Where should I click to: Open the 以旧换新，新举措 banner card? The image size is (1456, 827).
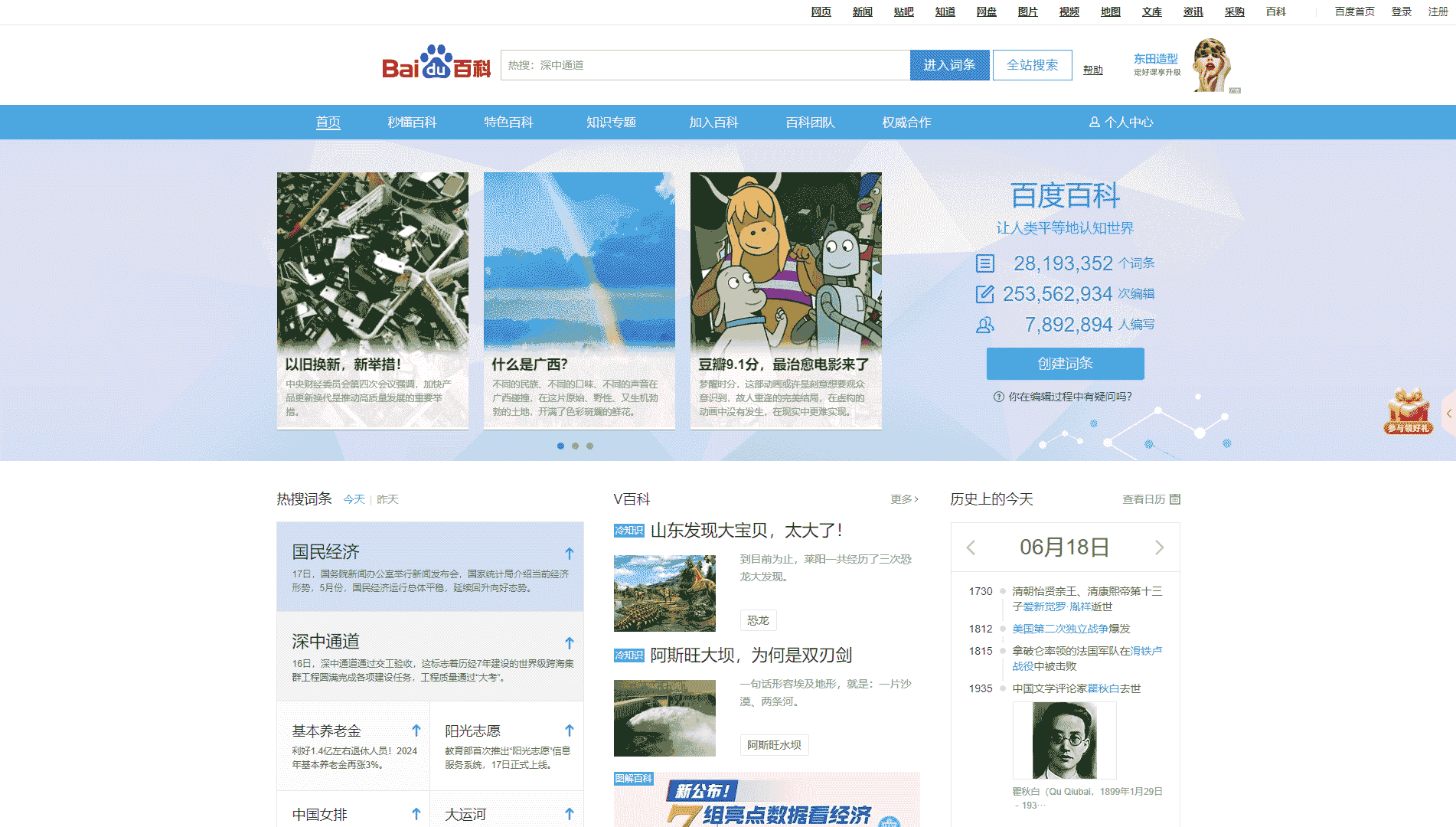tap(373, 300)
